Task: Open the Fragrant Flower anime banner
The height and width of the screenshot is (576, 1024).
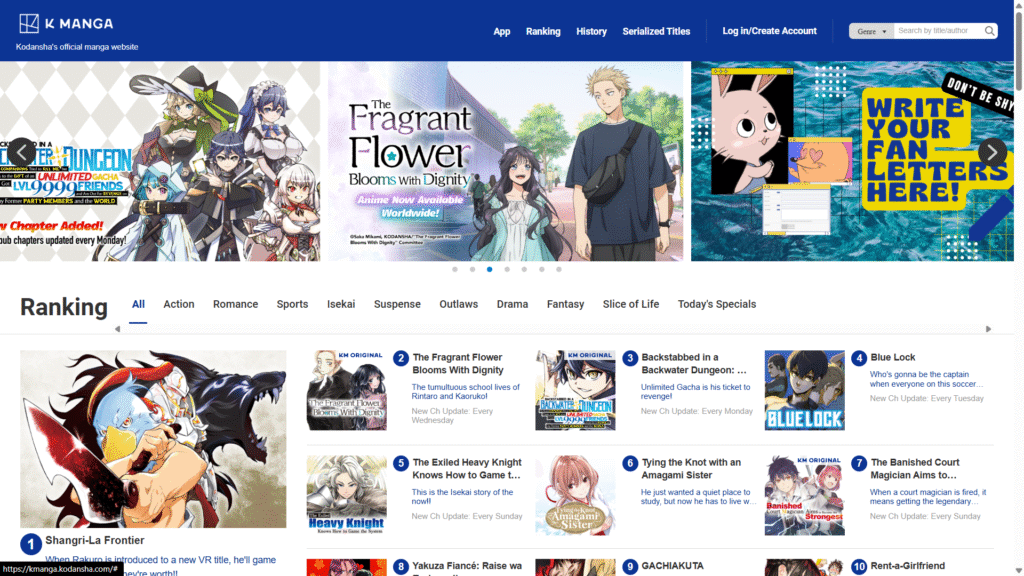Action: click(505, 161)
